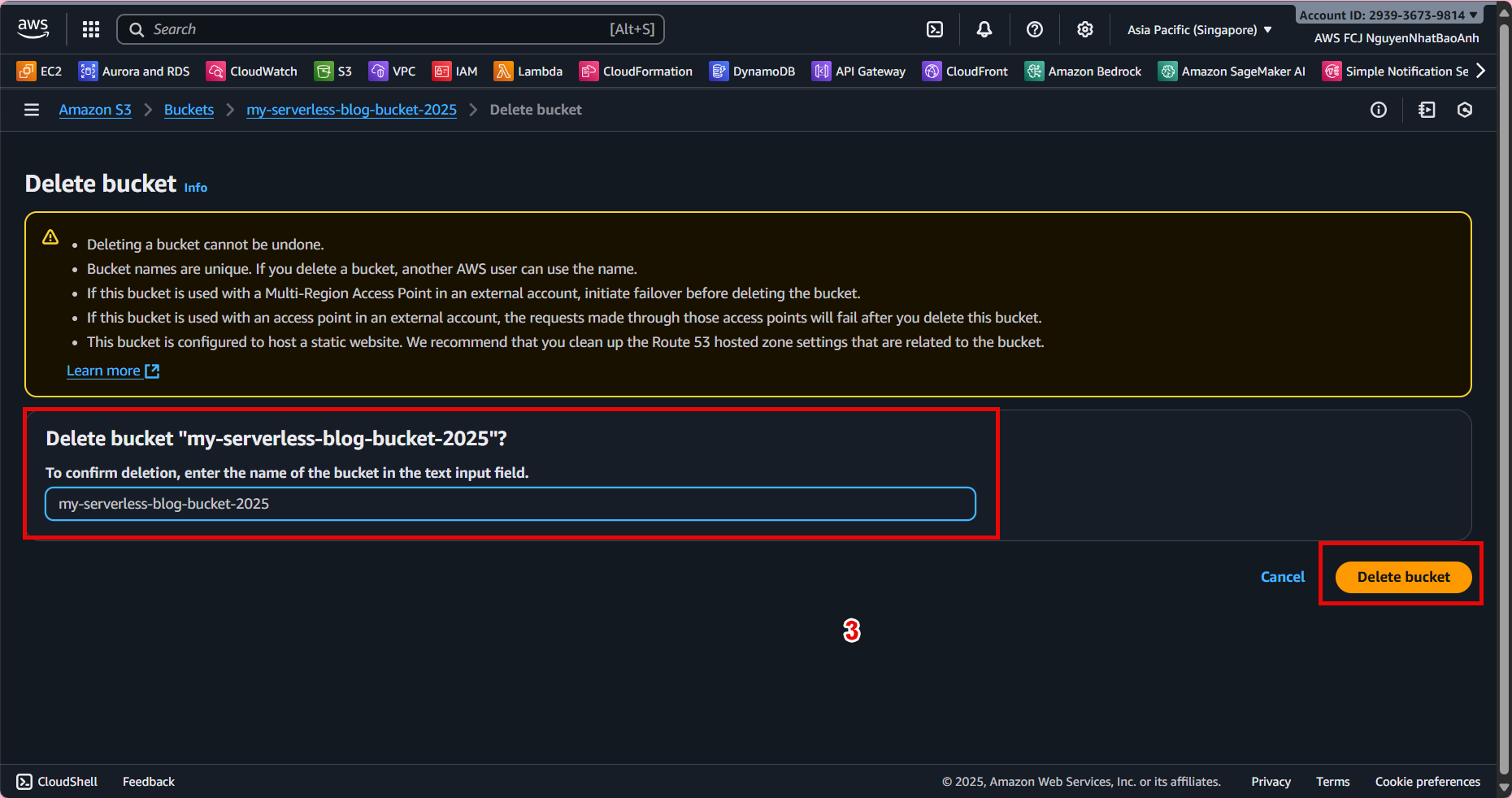The height and width of the screenshot is (798, 1512).
Task: Click the CloudShell icon in footer
Action: 24,782
